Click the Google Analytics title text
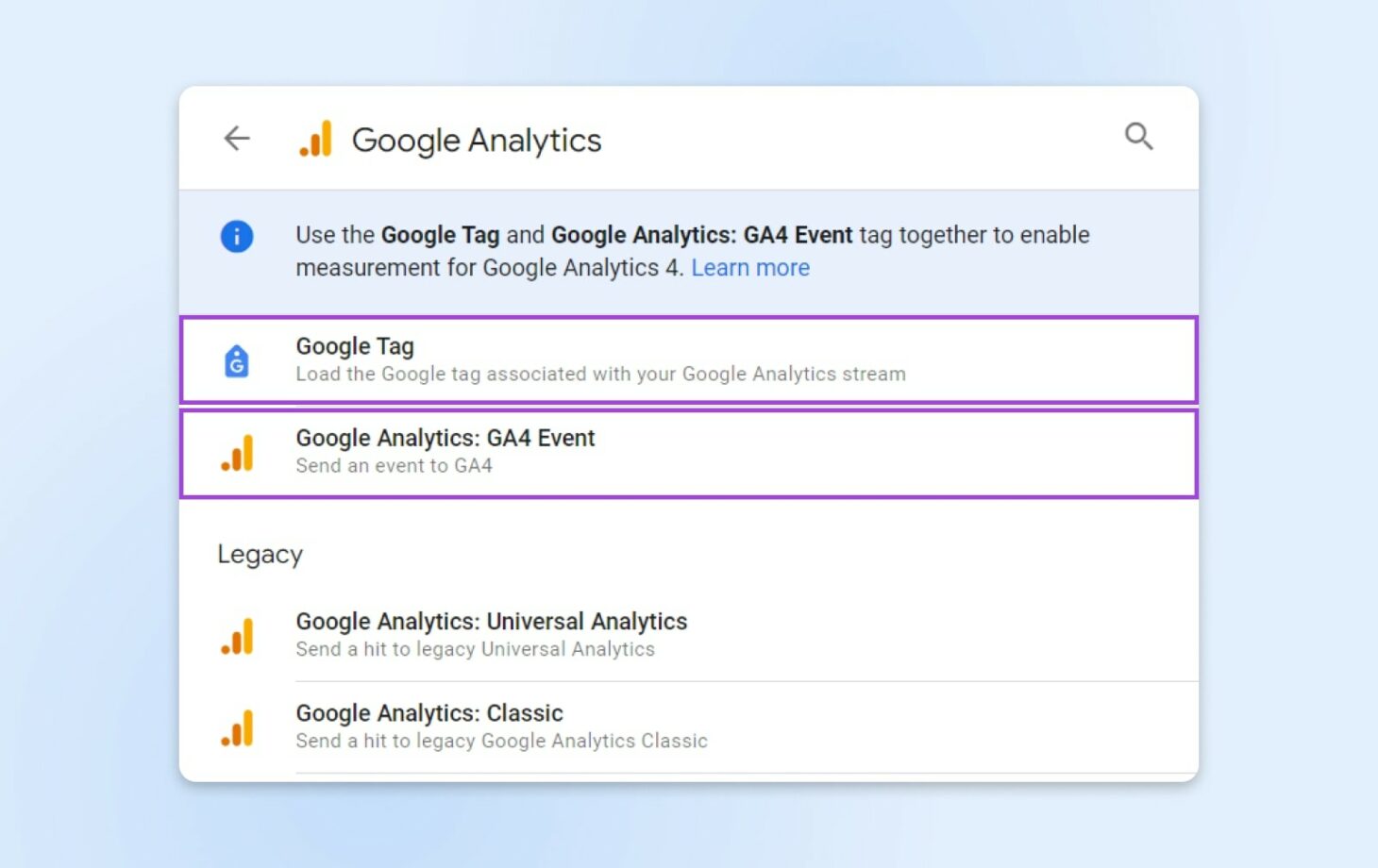The image size is (1378, 868). click(476, 140)
